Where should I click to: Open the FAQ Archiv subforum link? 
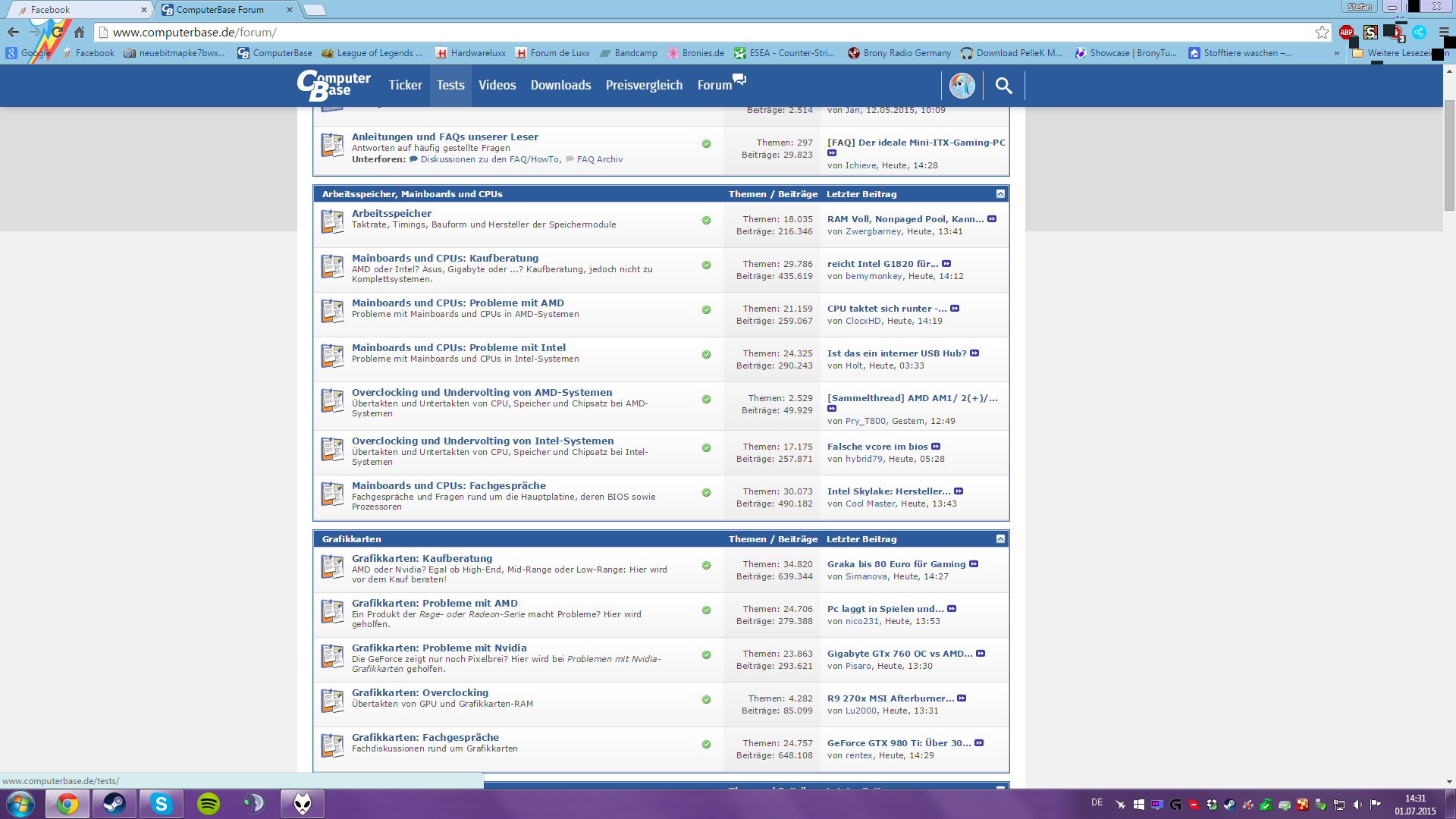click(599, 159)
